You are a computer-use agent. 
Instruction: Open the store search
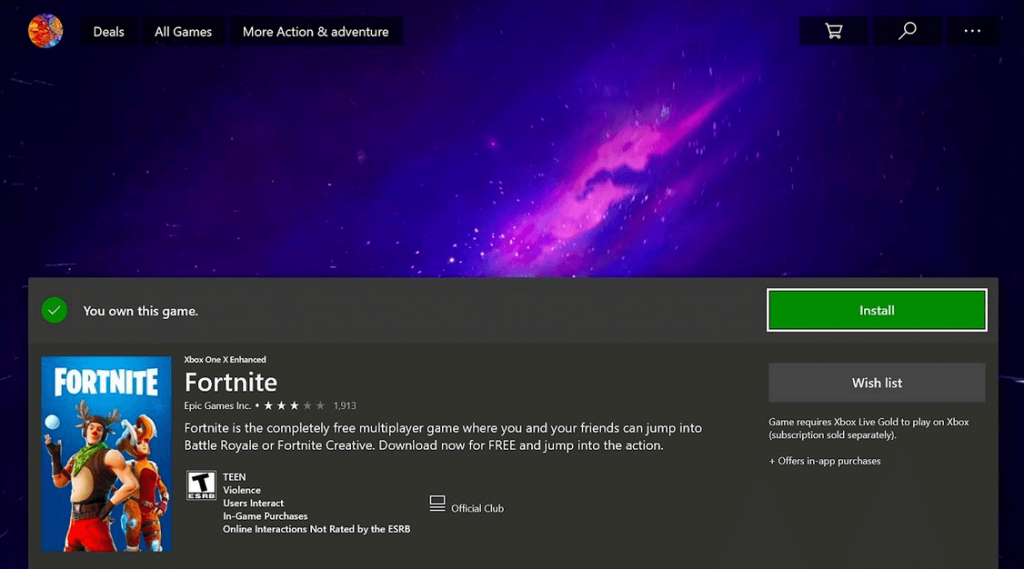pyautogui.click(x=907, y=31)
